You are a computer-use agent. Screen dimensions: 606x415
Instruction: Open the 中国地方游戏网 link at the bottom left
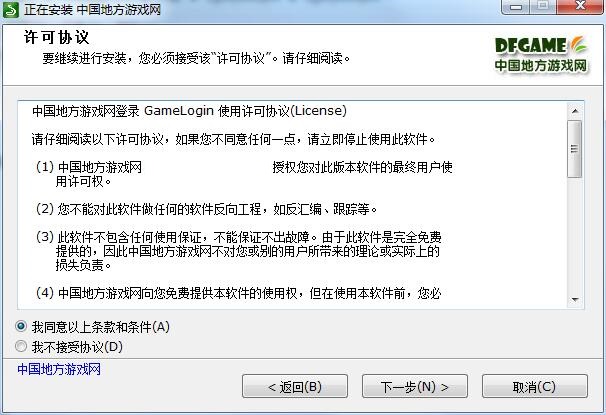pyautogui.click(x=59, y=369)
